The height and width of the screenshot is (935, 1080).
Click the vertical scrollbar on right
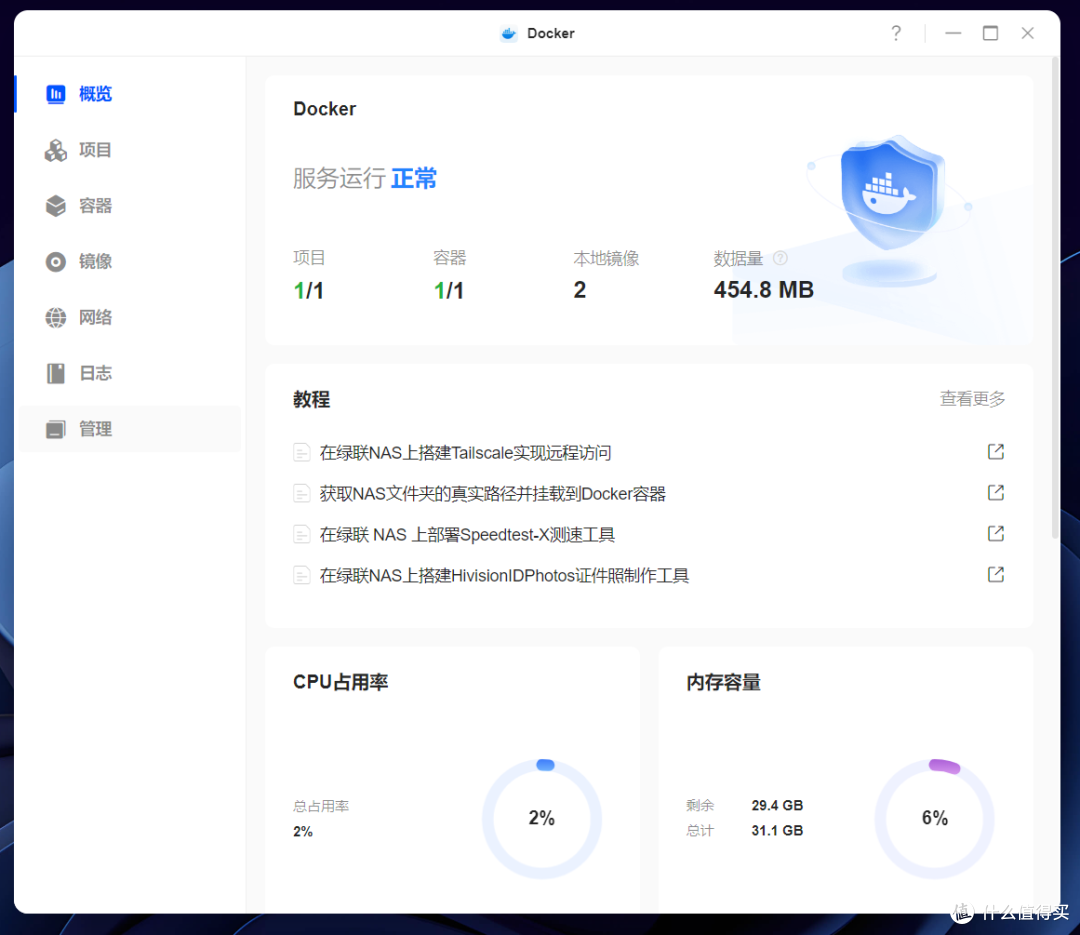tap(1055, 298)
